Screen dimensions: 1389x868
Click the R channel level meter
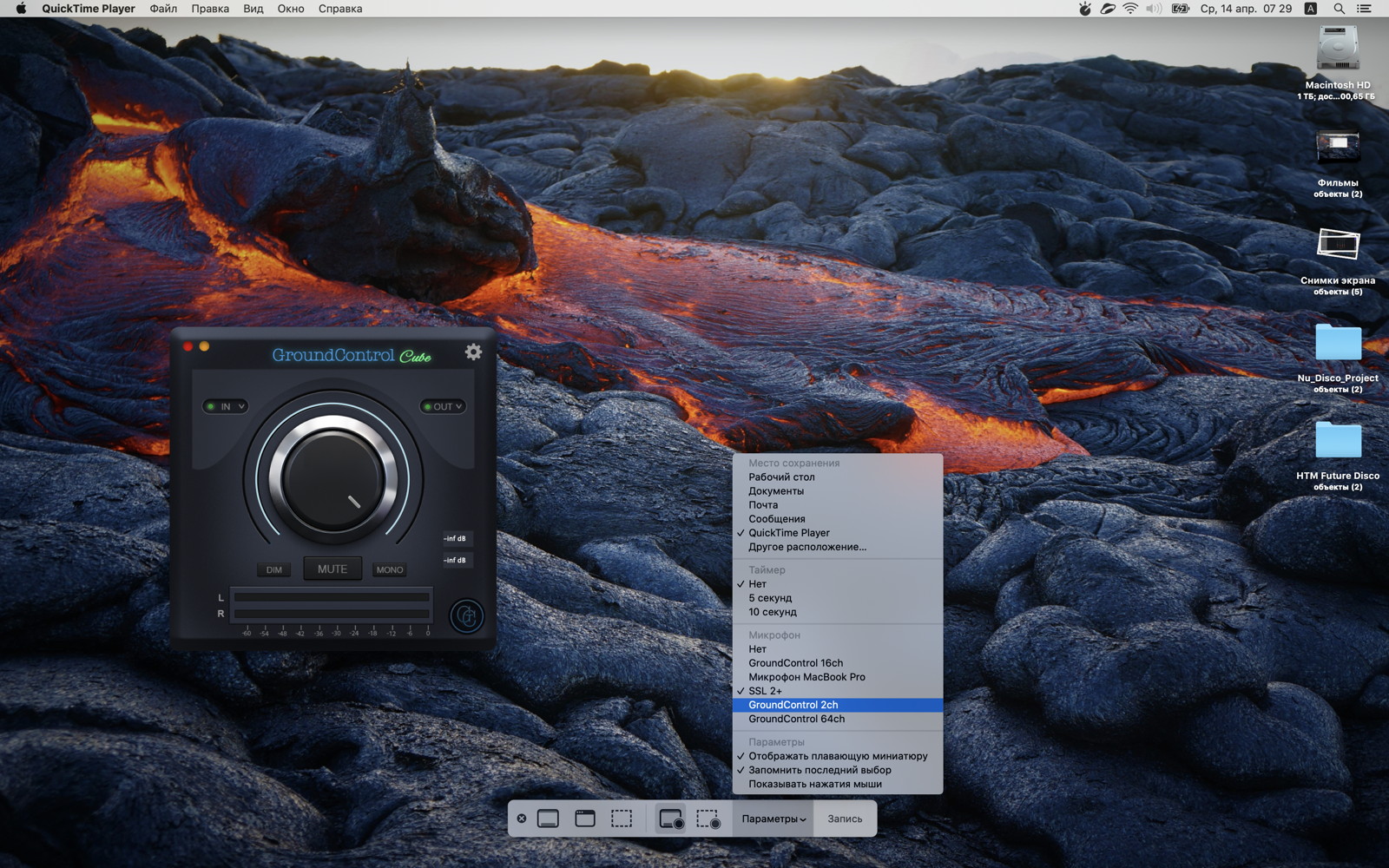[x=332, y=614]
